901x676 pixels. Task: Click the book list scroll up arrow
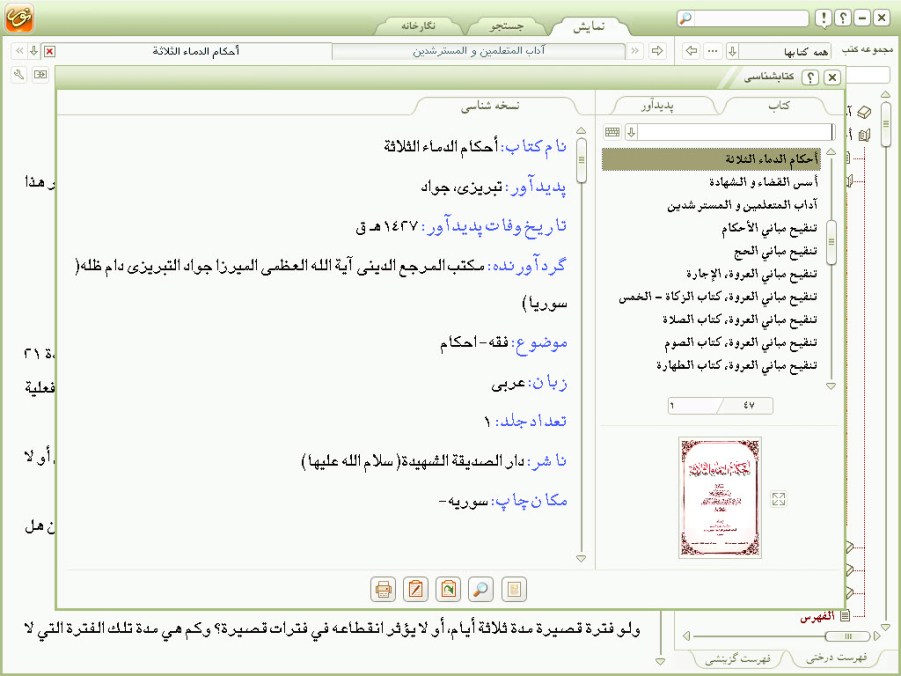[x=831, y=152]
